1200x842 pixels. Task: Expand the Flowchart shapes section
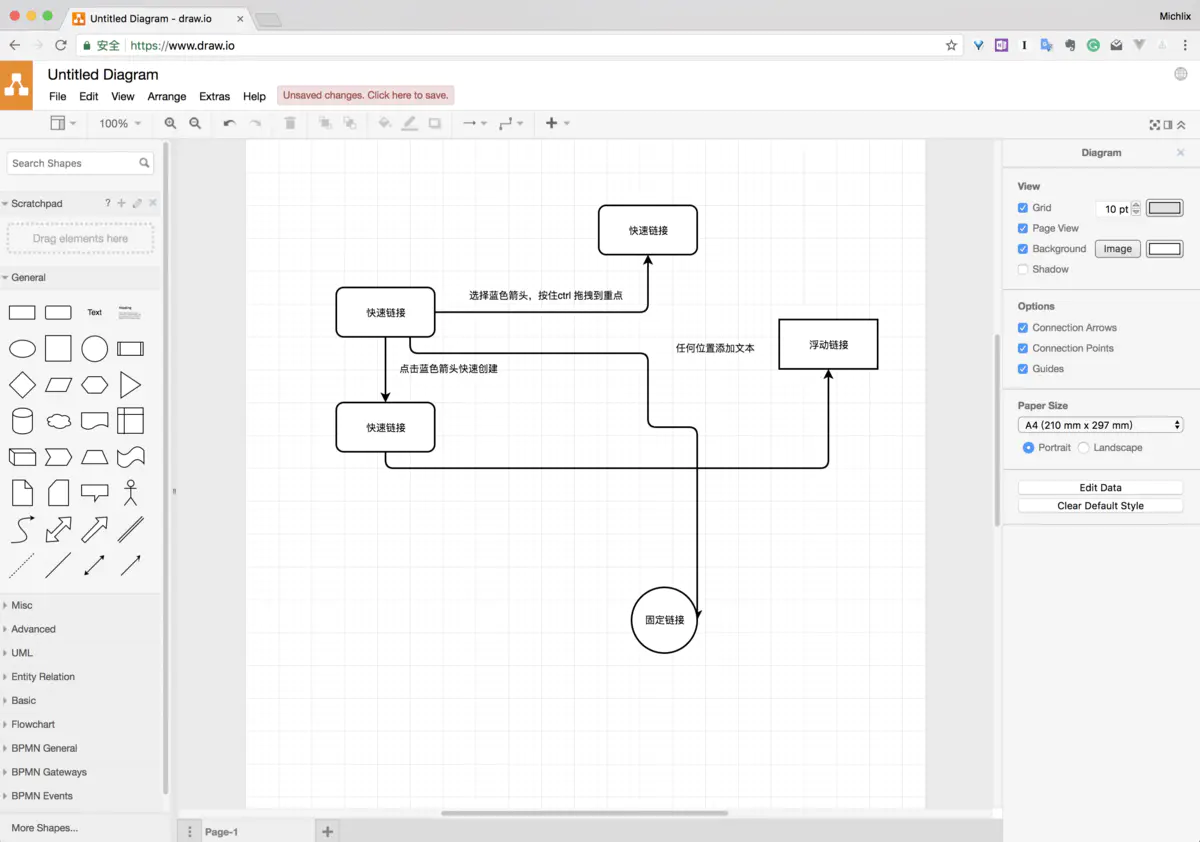32,724
